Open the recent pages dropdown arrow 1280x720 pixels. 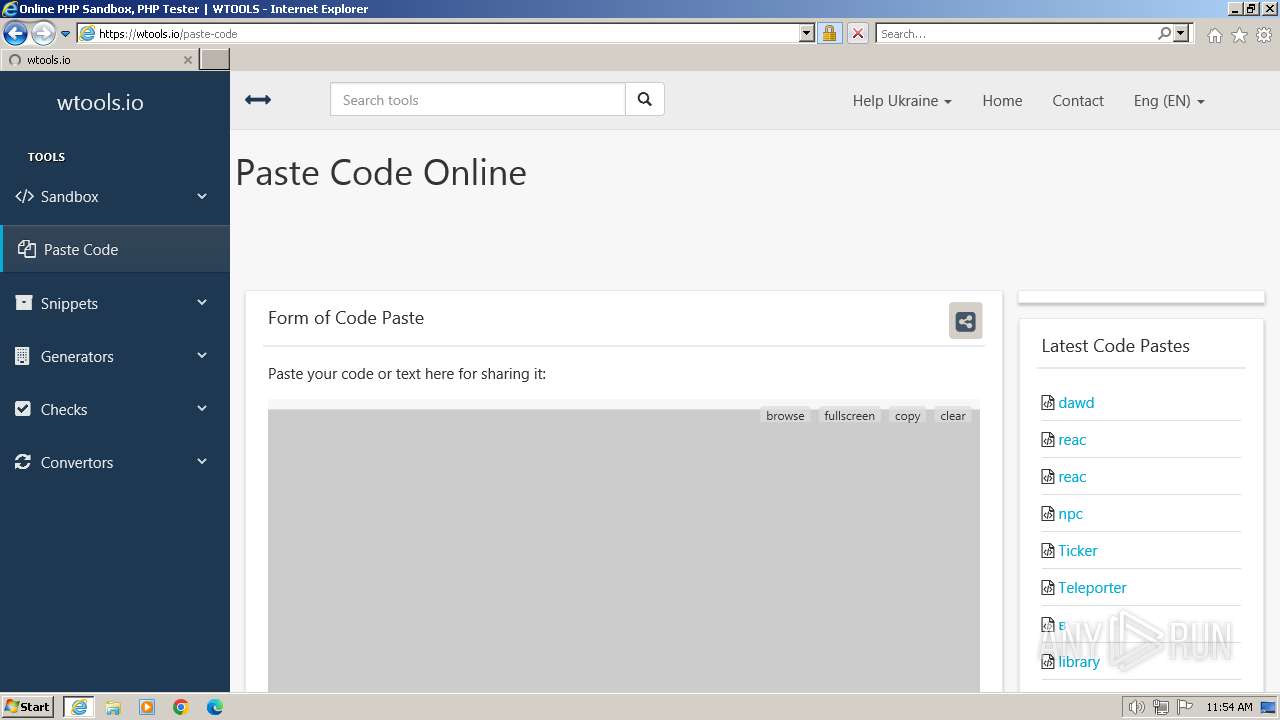(x=66, y=34)
